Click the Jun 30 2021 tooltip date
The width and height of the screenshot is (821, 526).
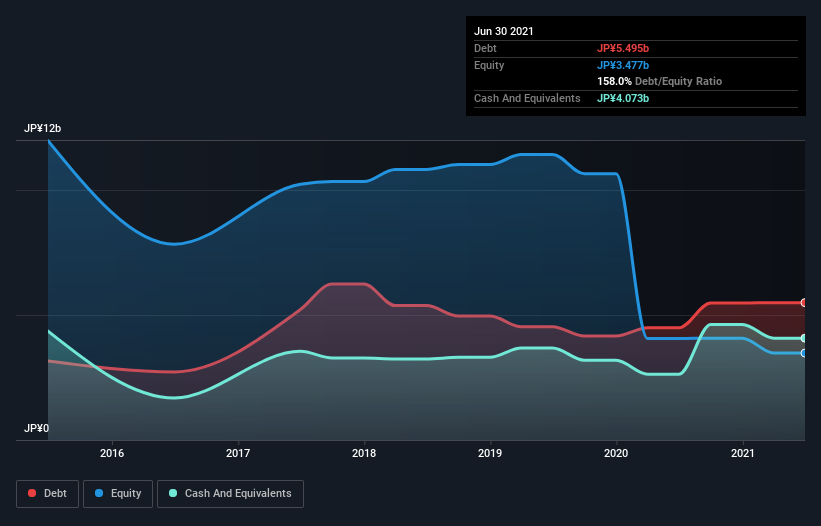pyautogui.click(x=504, y=31)
